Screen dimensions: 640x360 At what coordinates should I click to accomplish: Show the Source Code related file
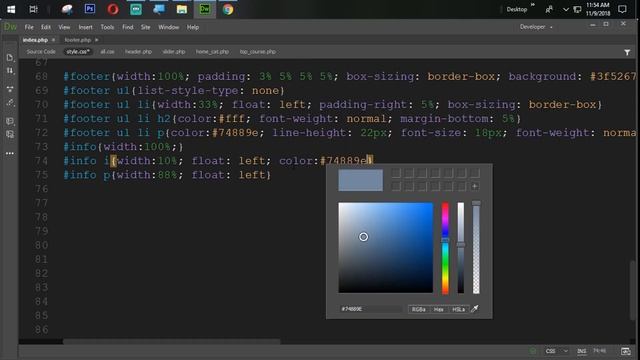tap(41, 52)
